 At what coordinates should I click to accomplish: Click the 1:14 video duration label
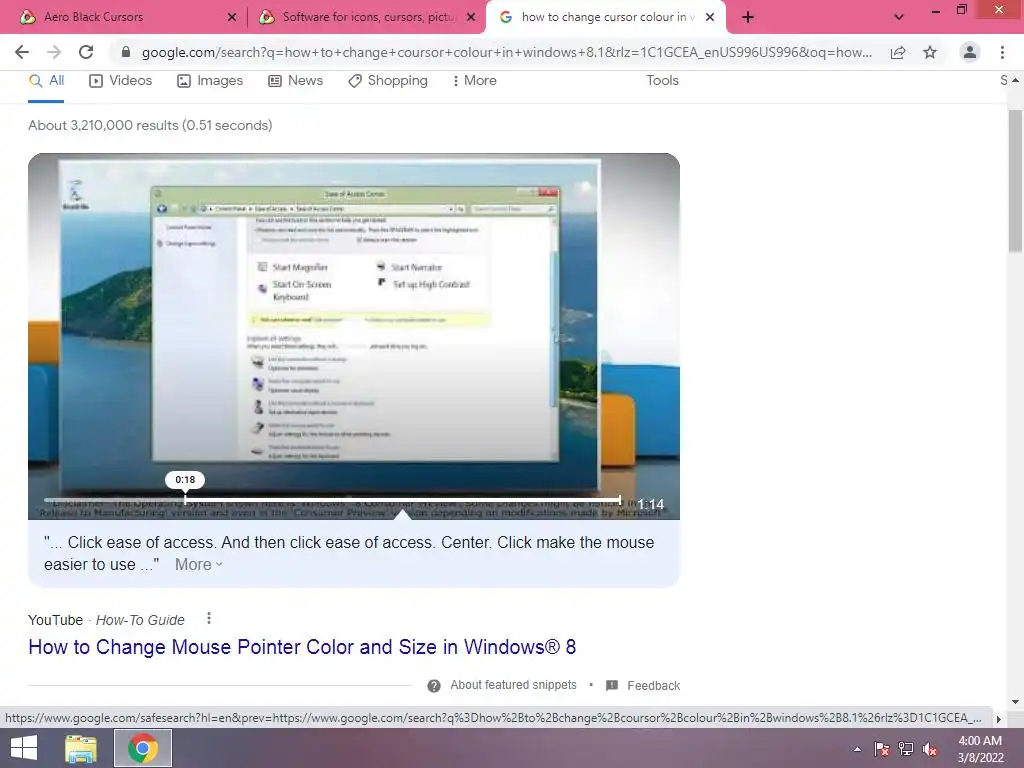650,504
